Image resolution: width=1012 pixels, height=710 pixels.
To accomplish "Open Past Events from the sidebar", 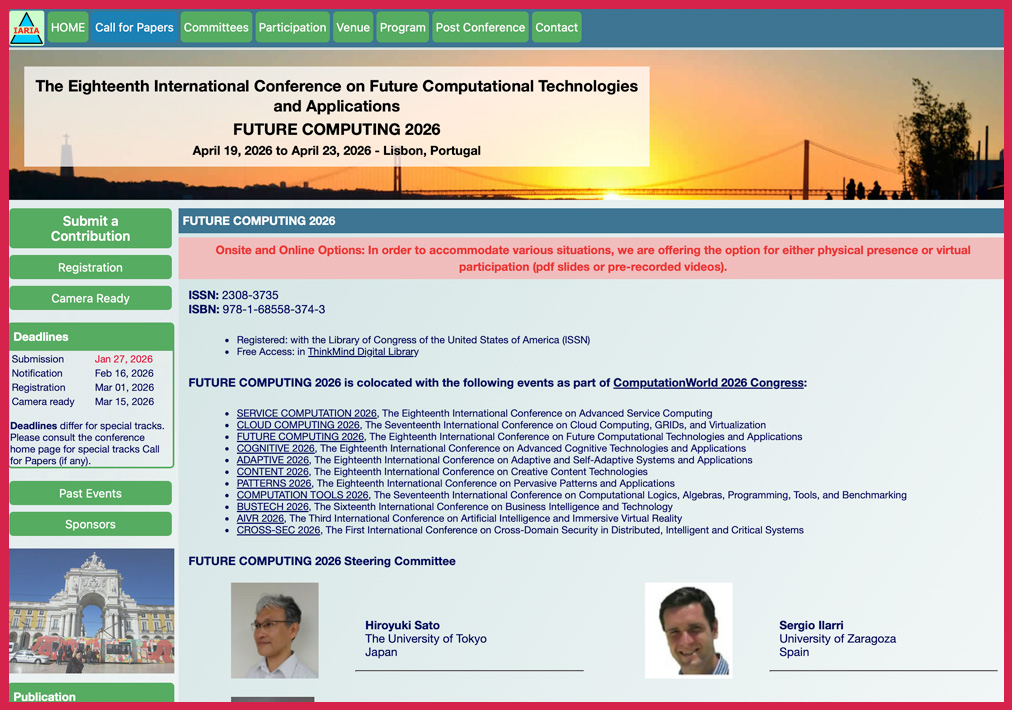I will click(90, 493).
